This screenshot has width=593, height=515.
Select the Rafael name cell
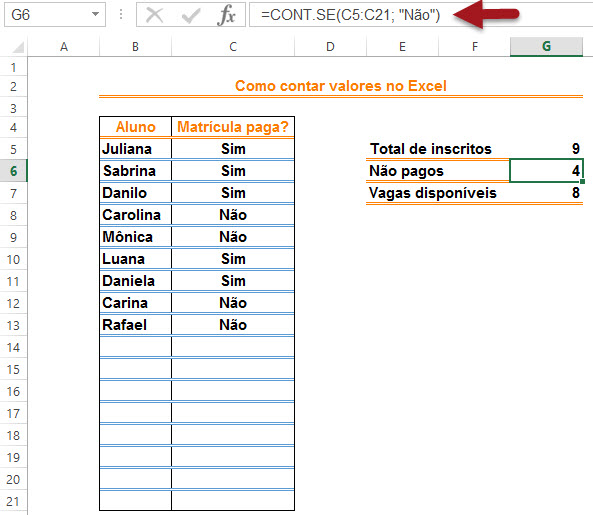(x=135, y=325)
